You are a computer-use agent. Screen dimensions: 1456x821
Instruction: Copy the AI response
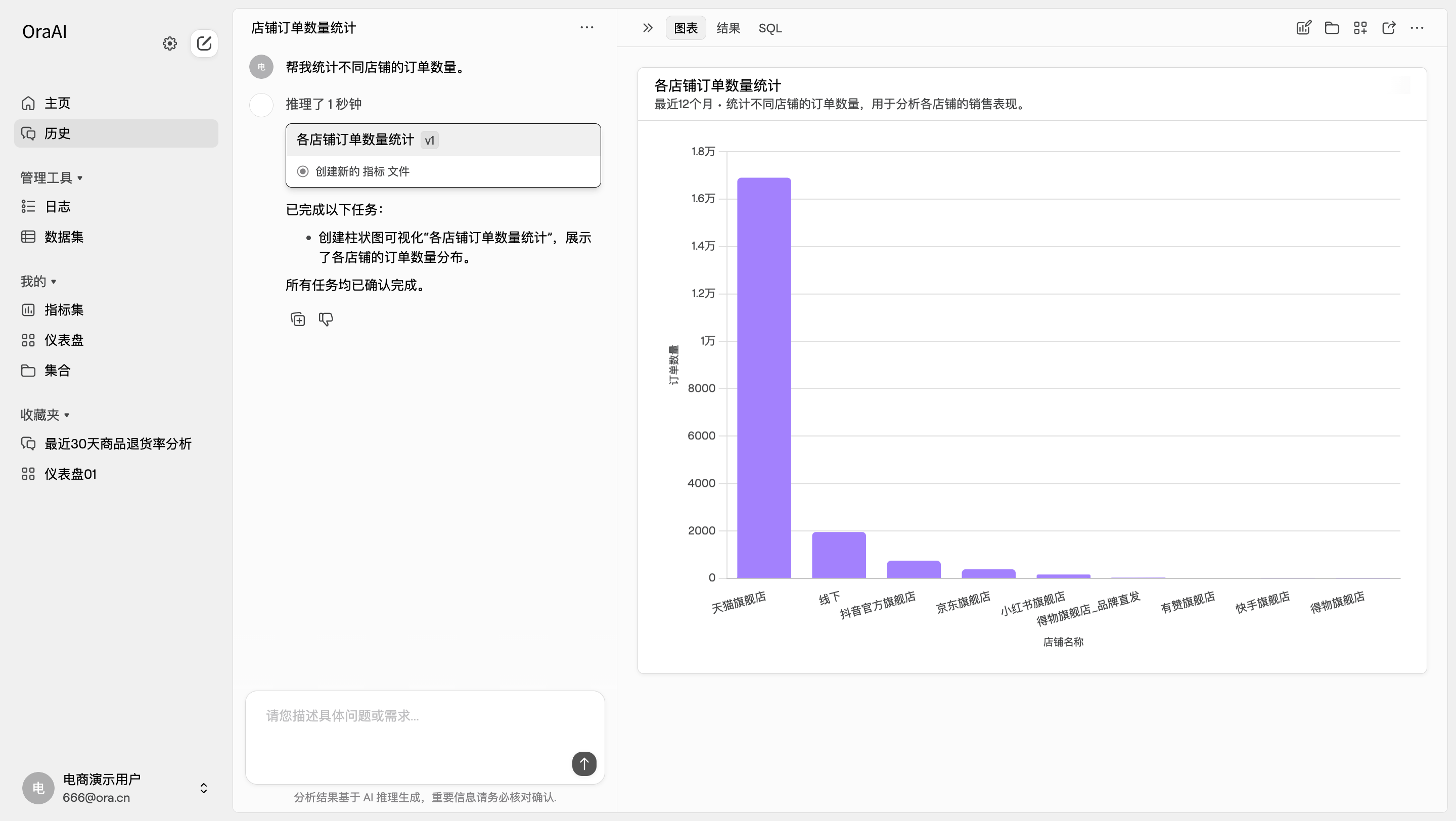pos(297,318)
